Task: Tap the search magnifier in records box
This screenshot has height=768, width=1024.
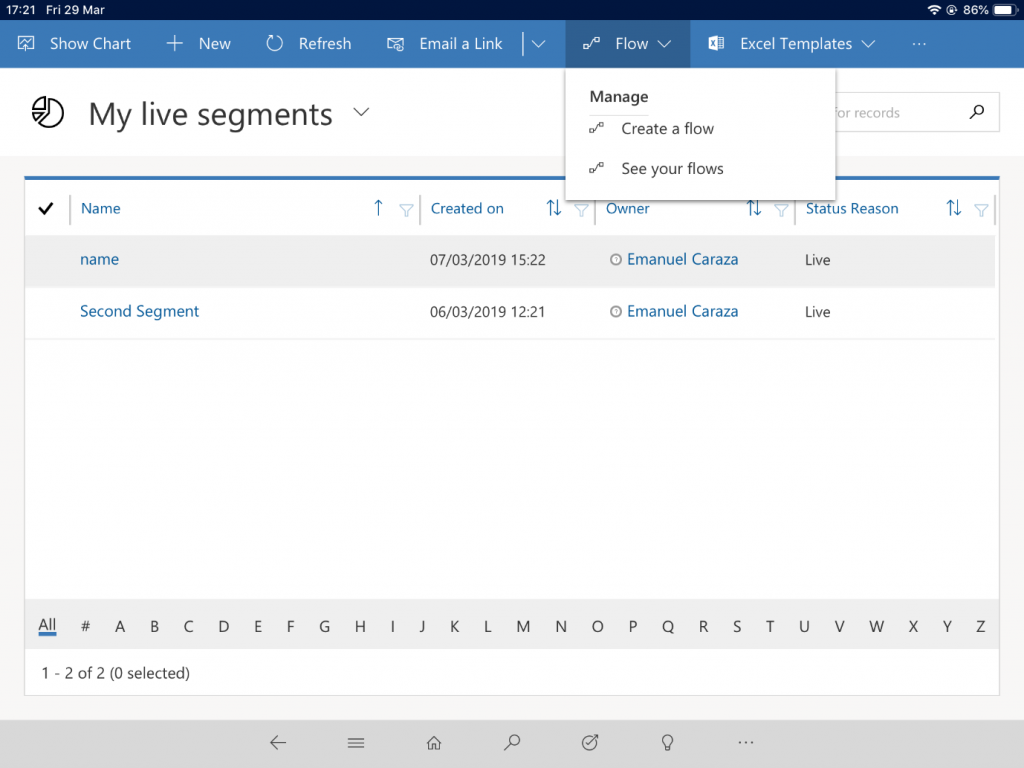Action: 977,113
